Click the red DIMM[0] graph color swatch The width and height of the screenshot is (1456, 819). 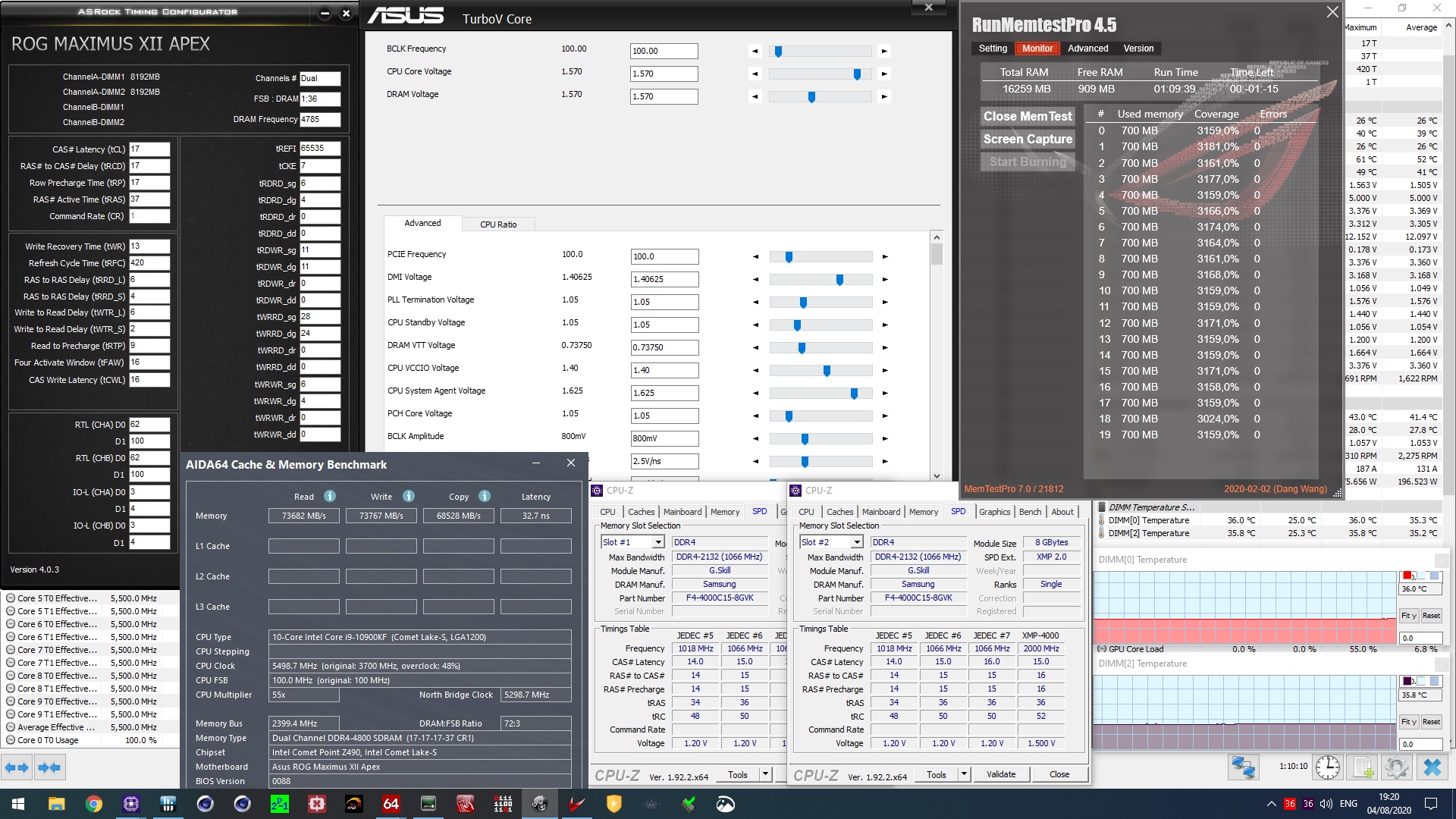point(1407,576)
